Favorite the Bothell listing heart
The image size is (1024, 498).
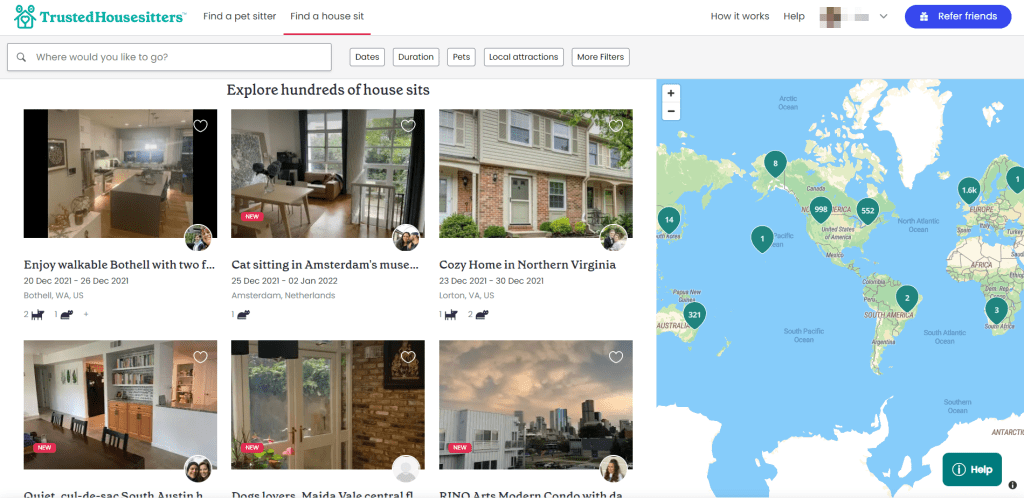coord(200,125)
